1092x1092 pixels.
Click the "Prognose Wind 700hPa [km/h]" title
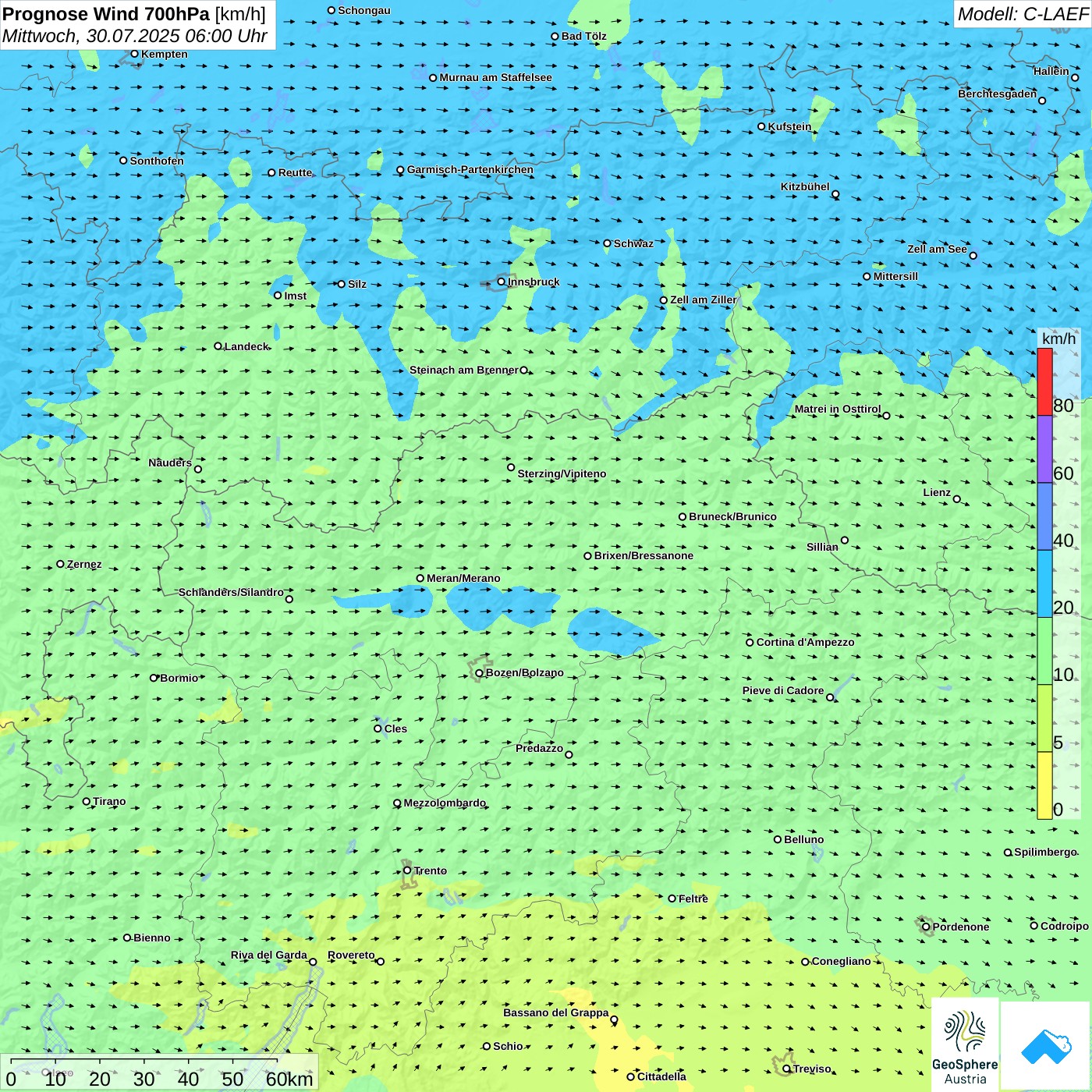(x=134, y=14)
